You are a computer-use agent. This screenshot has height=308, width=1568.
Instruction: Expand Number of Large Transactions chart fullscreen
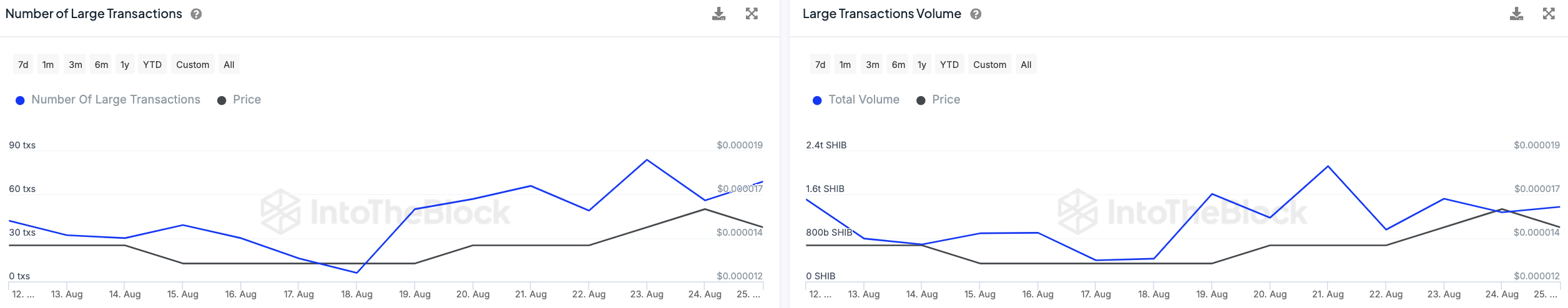[752, 14]
